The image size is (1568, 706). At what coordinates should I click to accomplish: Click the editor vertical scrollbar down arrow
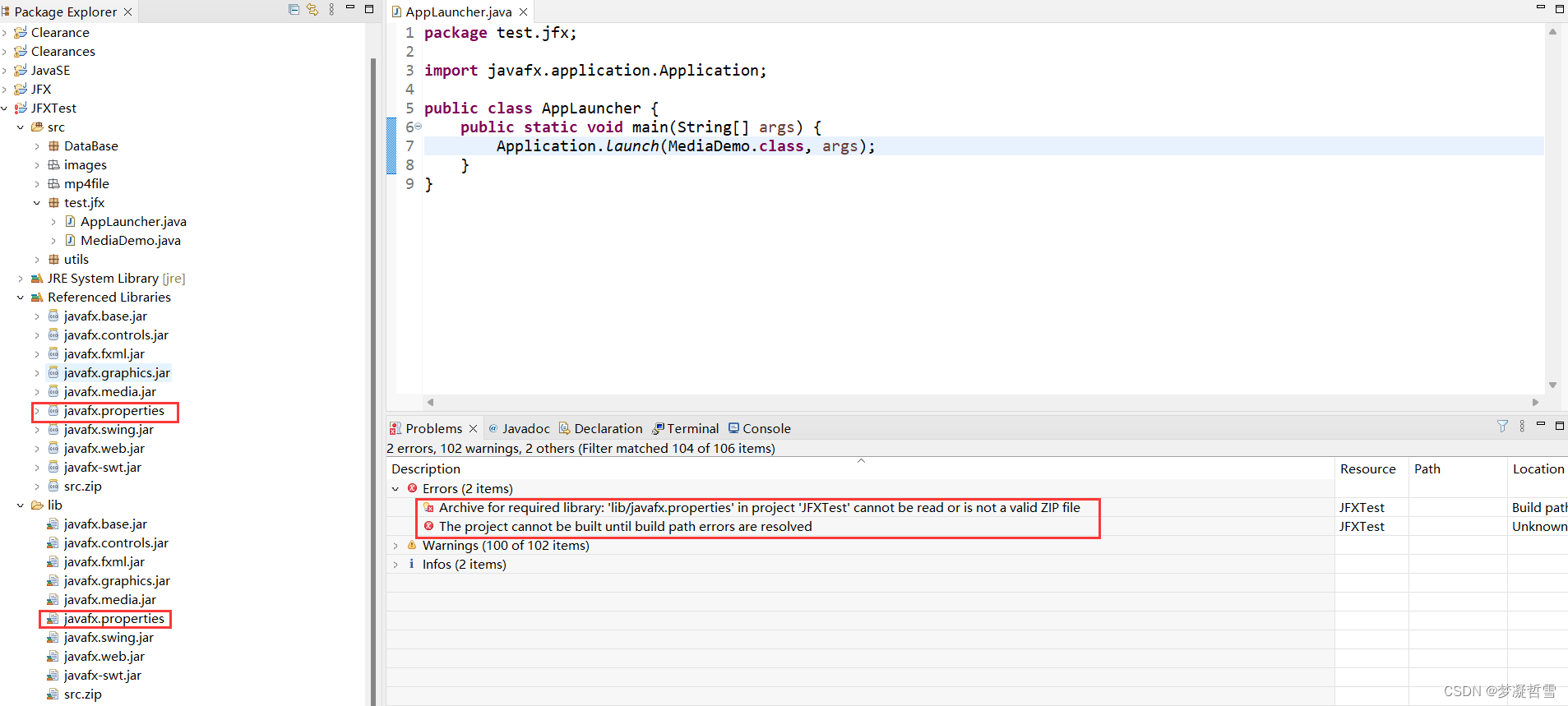point(1552,385)
